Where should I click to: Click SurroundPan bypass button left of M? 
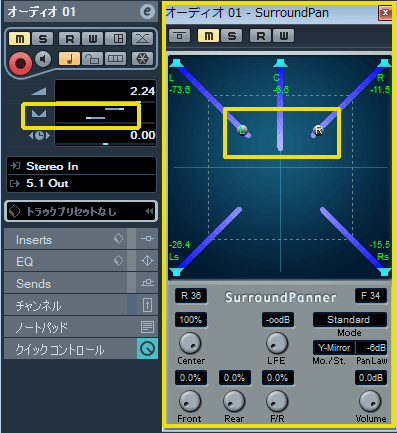(180, 36)
